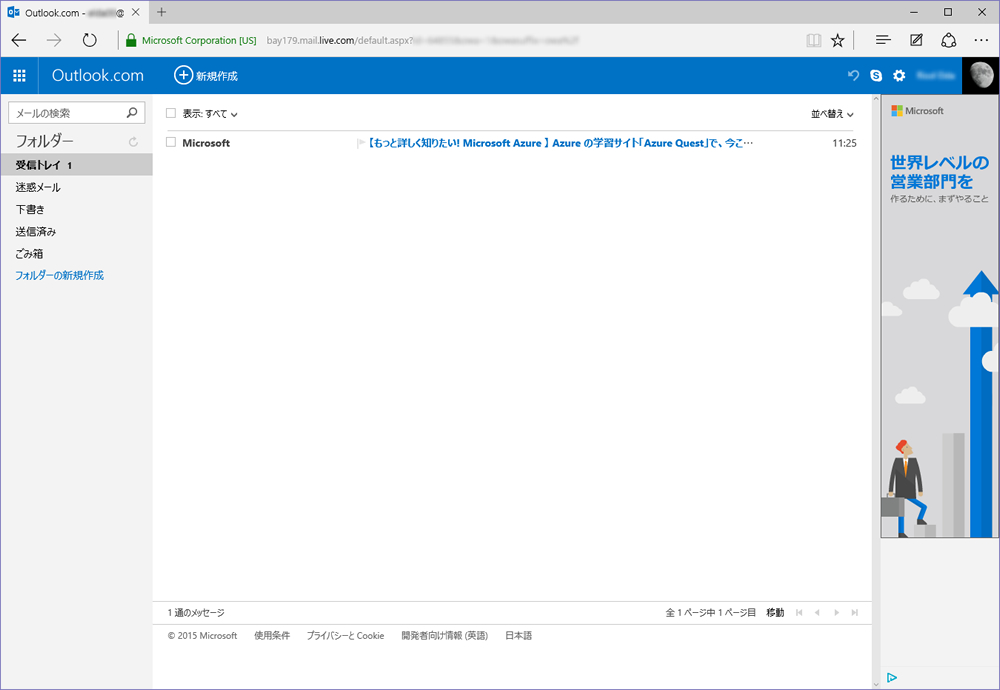The height and width of the screenshot is (690, 1000).
Task: Click the Outlook.com logo text
Action: click(x=98, y=75)
